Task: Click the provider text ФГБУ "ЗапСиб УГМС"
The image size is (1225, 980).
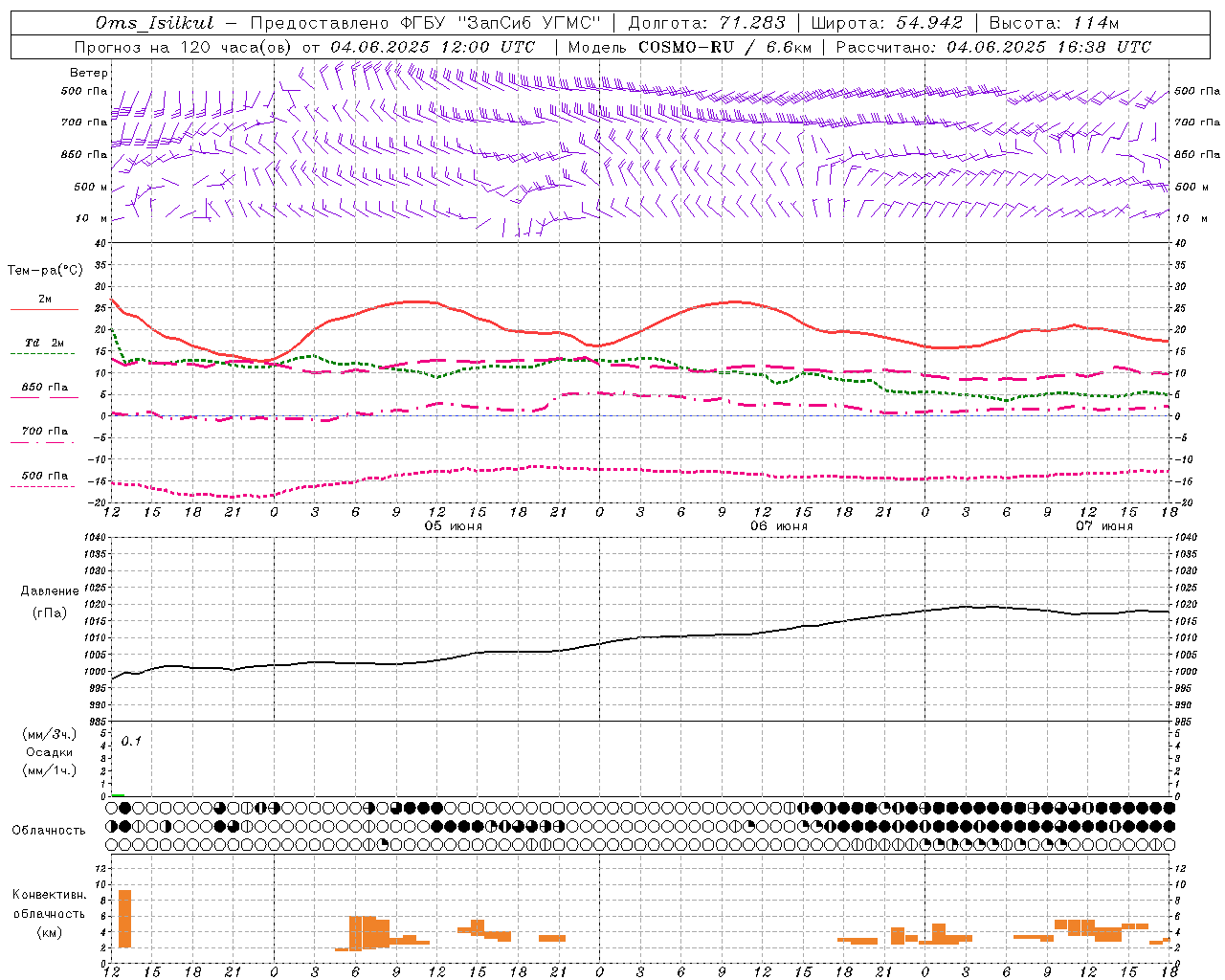Action: pos(499,23)
